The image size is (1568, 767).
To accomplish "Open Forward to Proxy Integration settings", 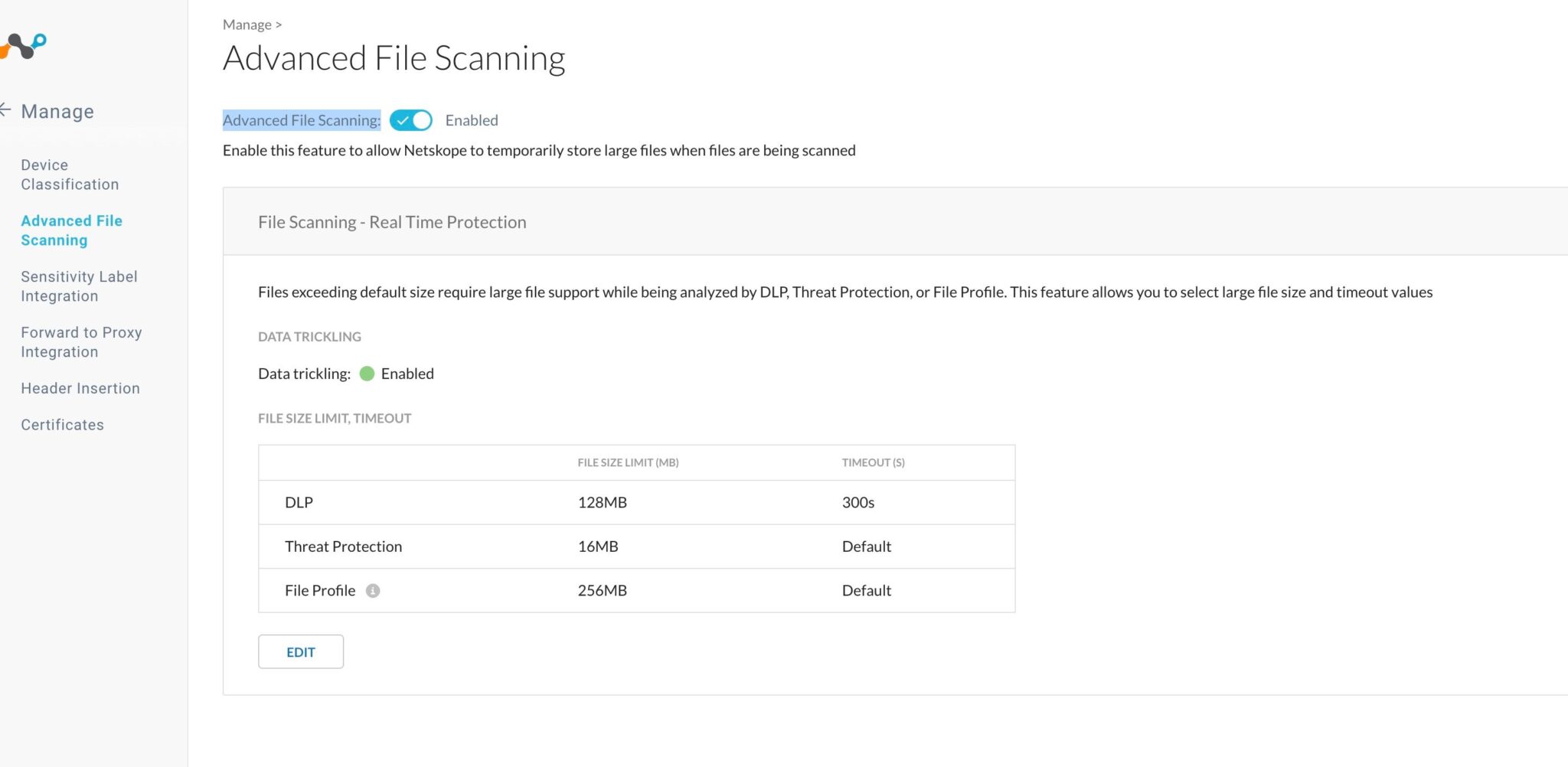I will coord(81,341).
